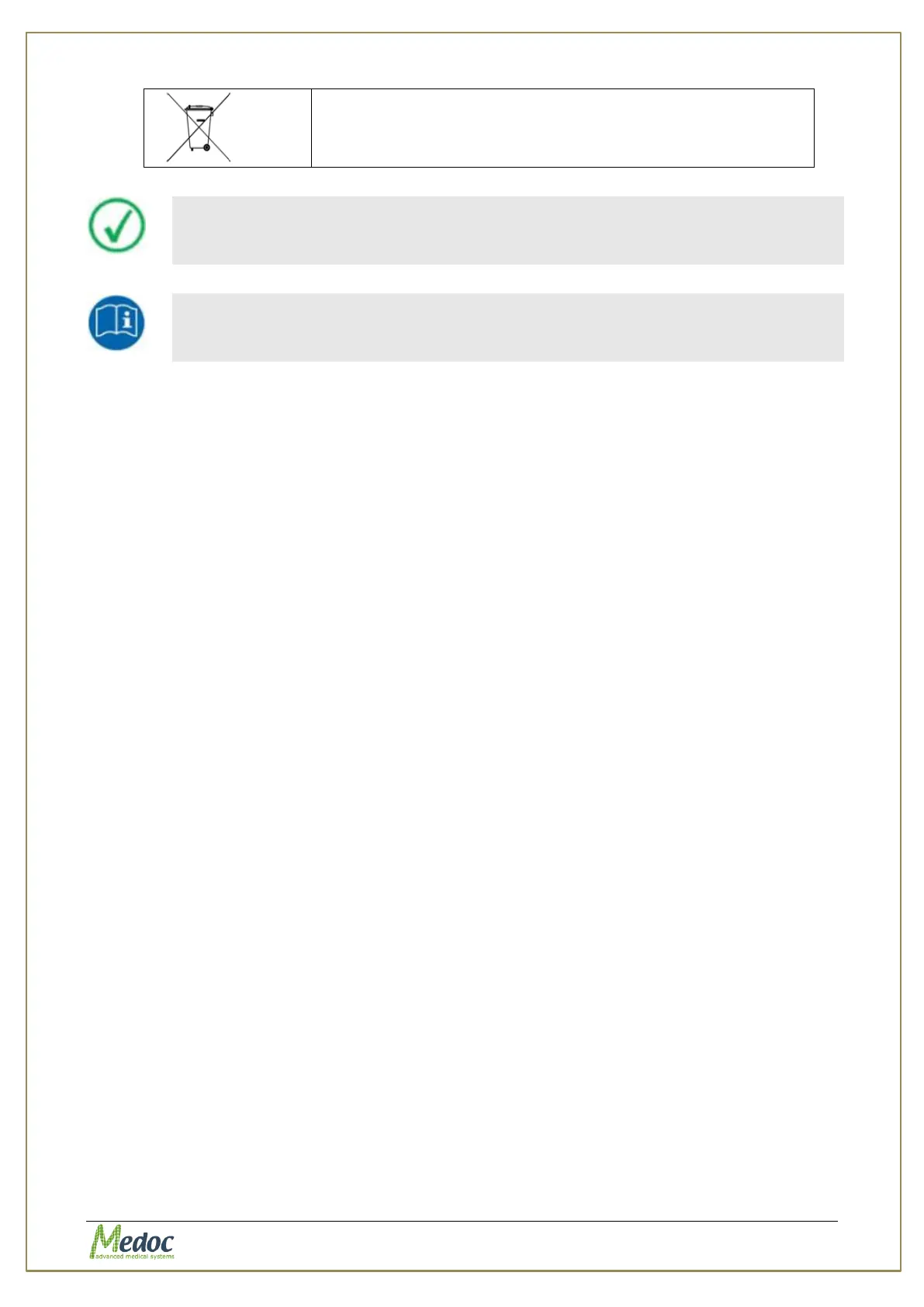Viewport: 924px width, 1307px height.
Task: Click the gray box beside the blue book icon
Action: coord(507,327)
